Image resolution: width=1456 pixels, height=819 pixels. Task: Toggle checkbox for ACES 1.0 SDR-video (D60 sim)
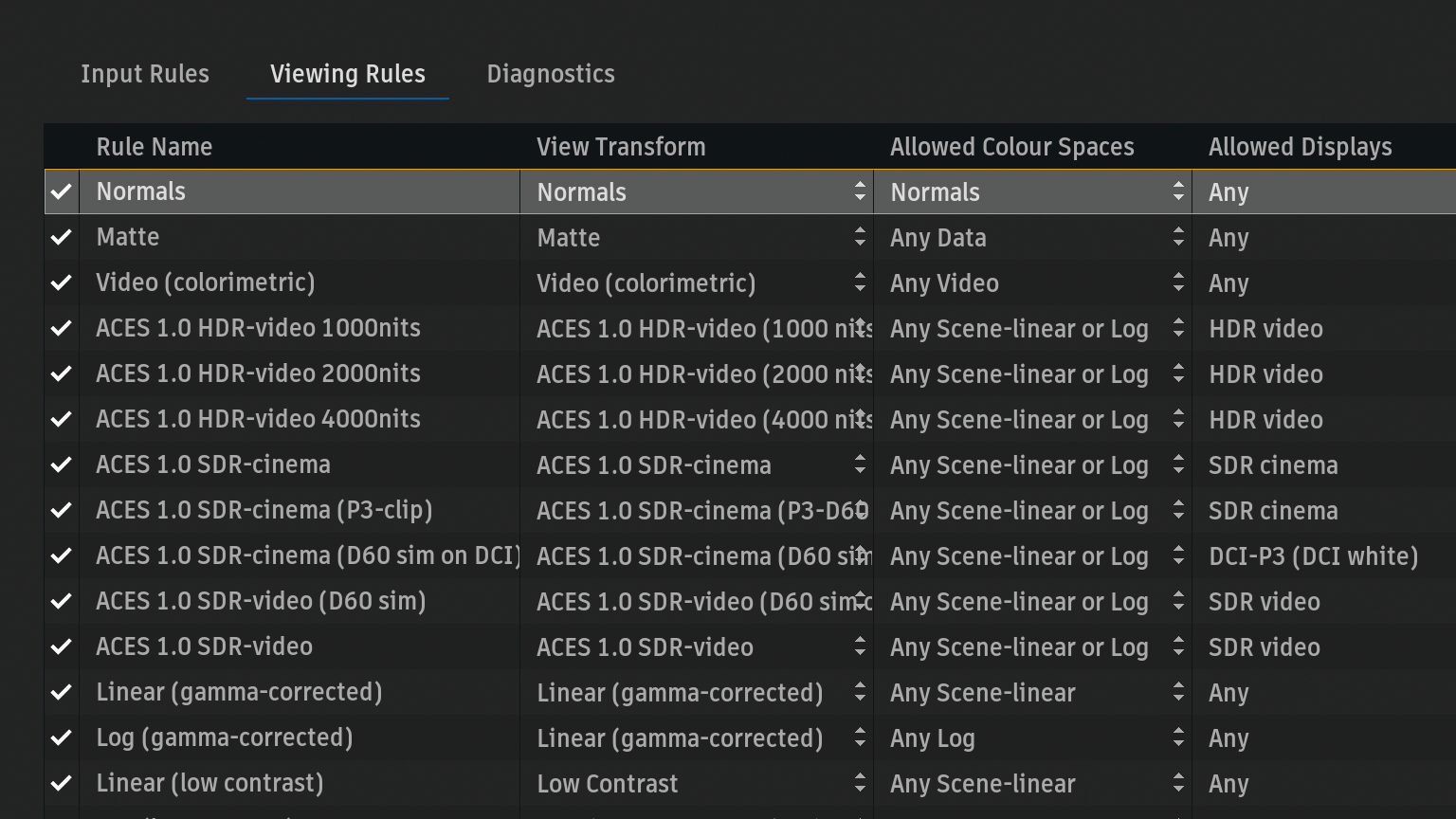(x=62, y=601)
